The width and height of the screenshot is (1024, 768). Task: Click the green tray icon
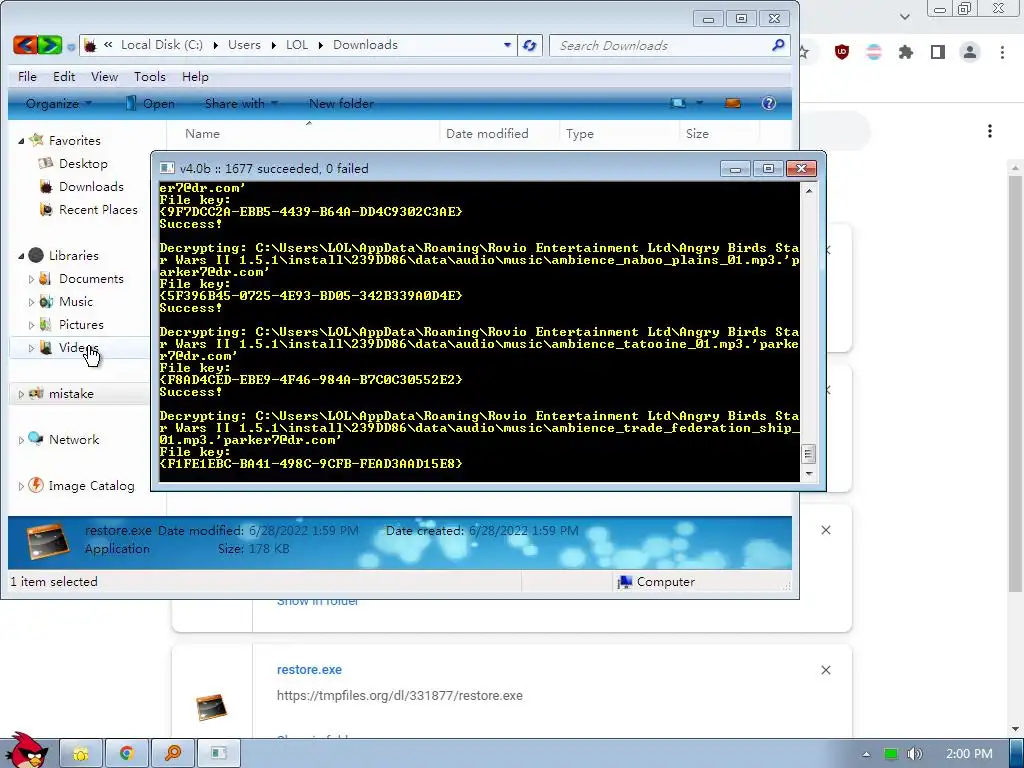point(890,754)
